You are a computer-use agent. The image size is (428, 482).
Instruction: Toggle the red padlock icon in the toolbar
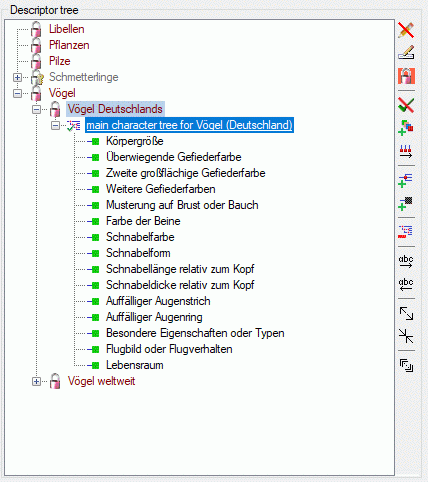(406, 76)
